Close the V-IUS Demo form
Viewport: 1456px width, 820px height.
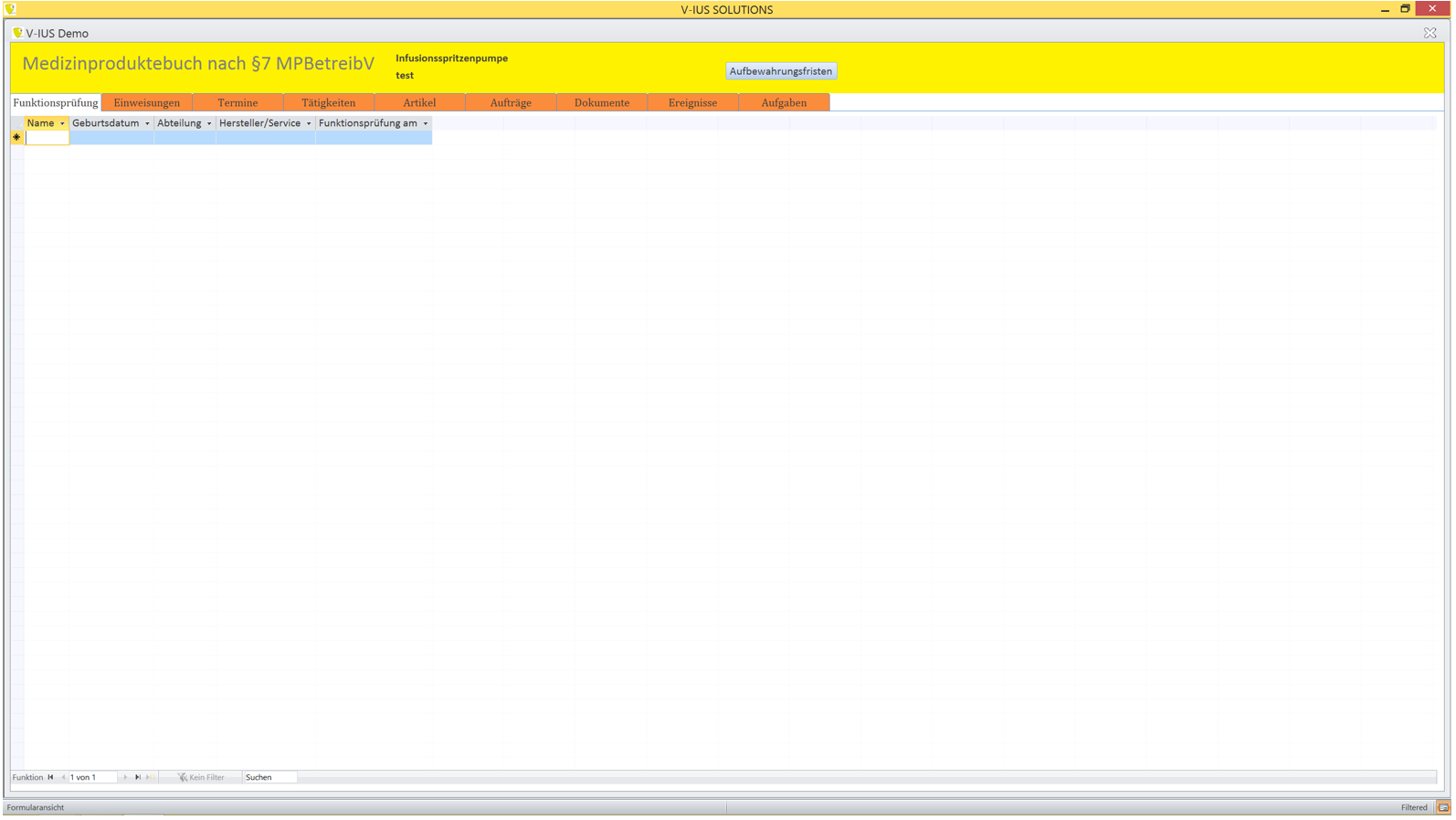point(1430,33)
